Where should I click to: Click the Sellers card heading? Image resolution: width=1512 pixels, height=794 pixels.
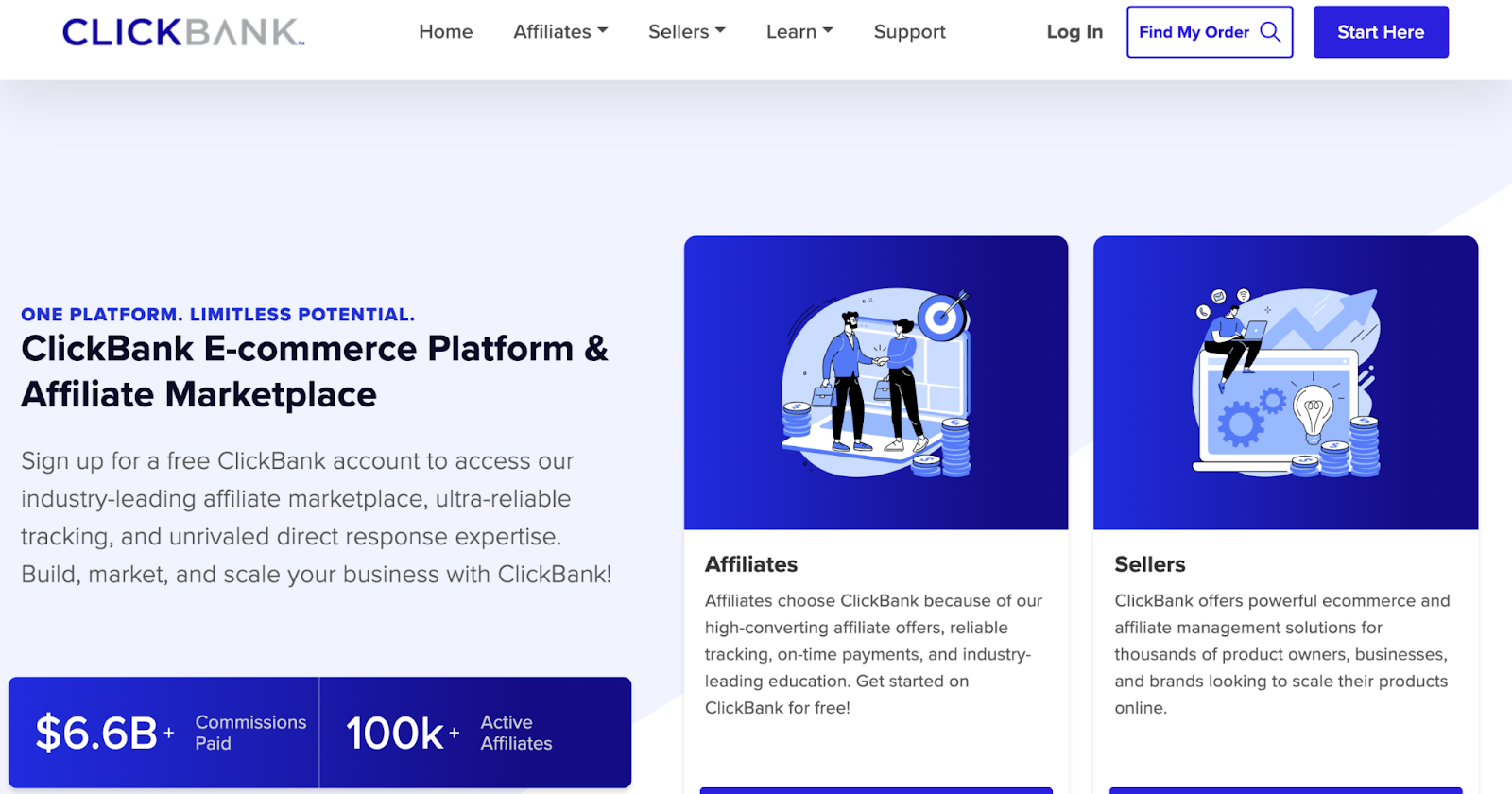(1149, 564)
